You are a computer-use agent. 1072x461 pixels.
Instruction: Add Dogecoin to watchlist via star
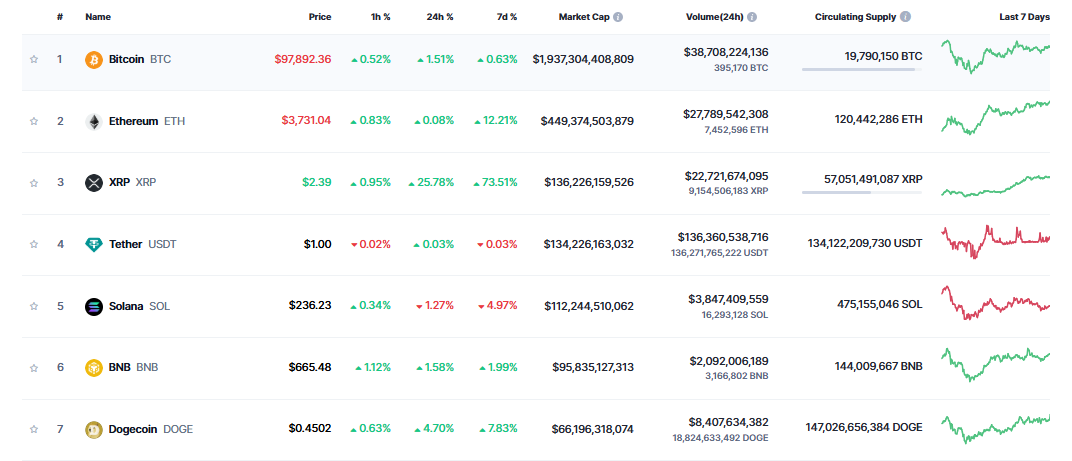34,429
